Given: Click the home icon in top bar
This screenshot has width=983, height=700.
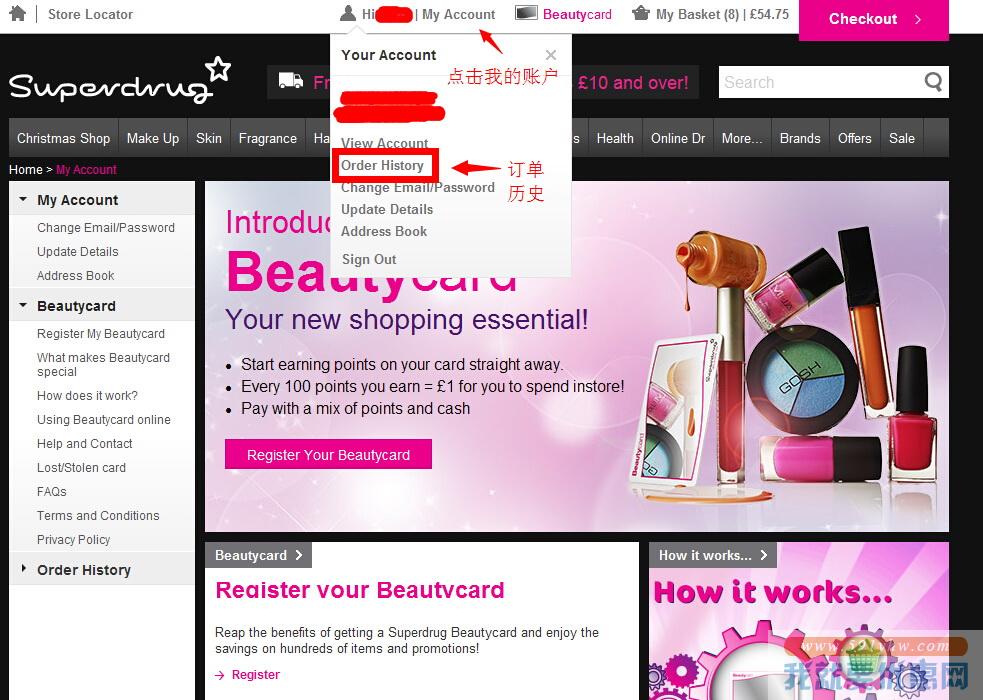Looking at the screenshot, I should 18,13.
